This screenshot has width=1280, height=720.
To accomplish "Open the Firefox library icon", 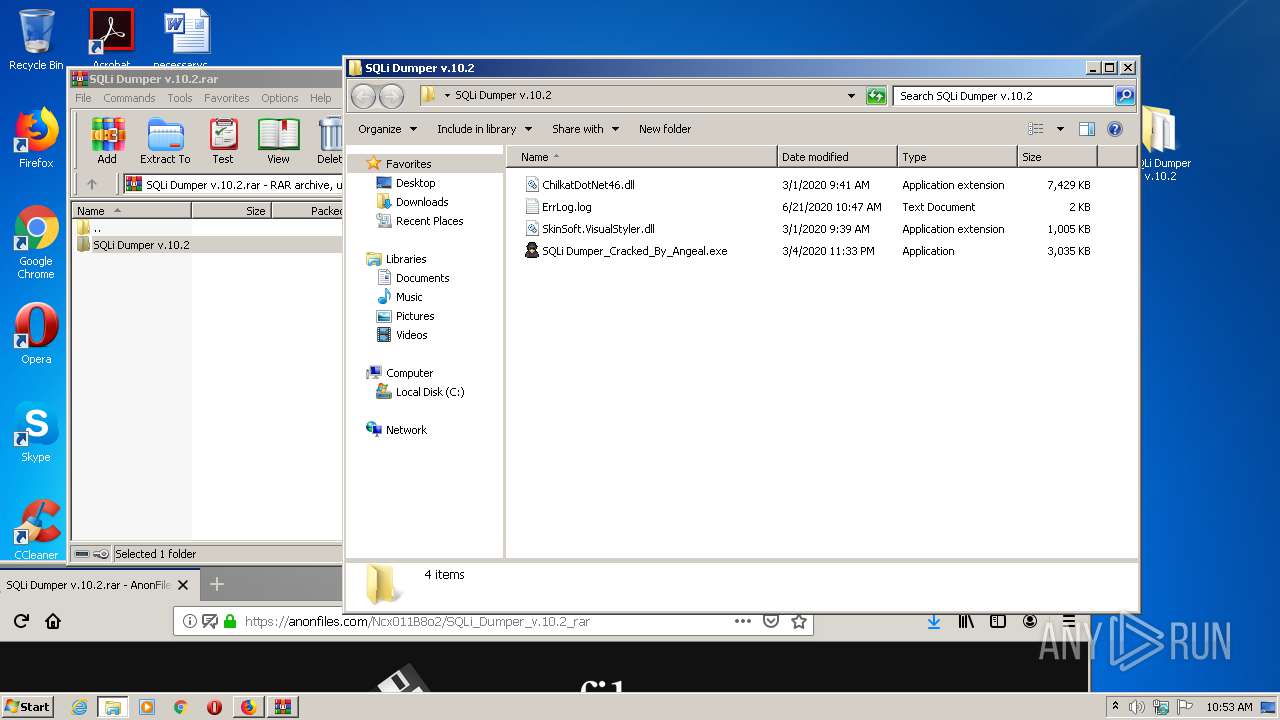I will click(x=966, y=621).
